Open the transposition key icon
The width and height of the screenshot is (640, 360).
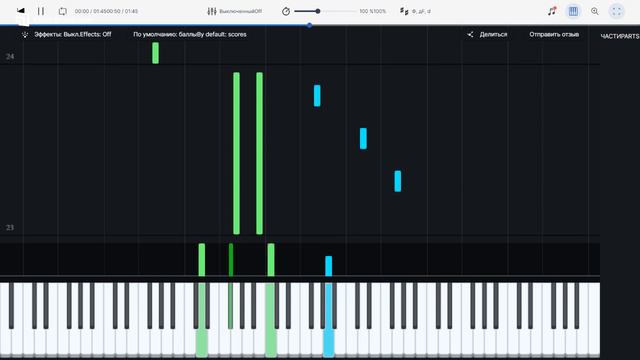tap(404, 11)
